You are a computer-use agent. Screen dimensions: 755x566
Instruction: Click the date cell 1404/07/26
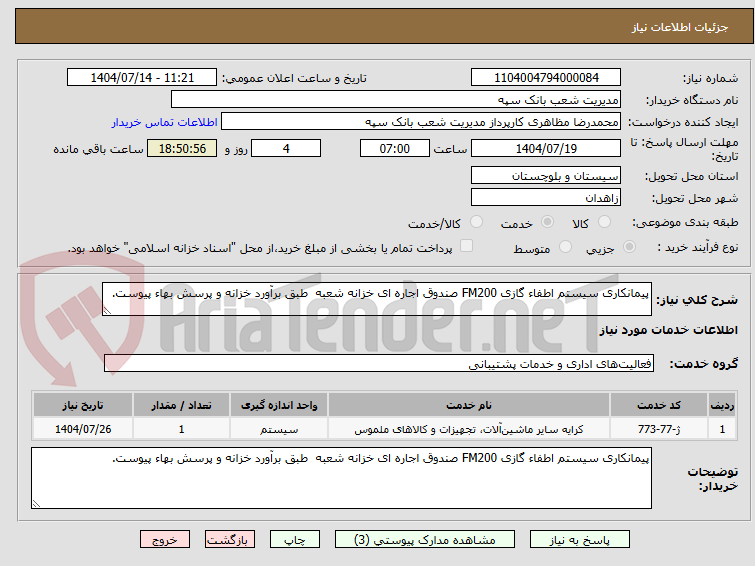(83, 429)
